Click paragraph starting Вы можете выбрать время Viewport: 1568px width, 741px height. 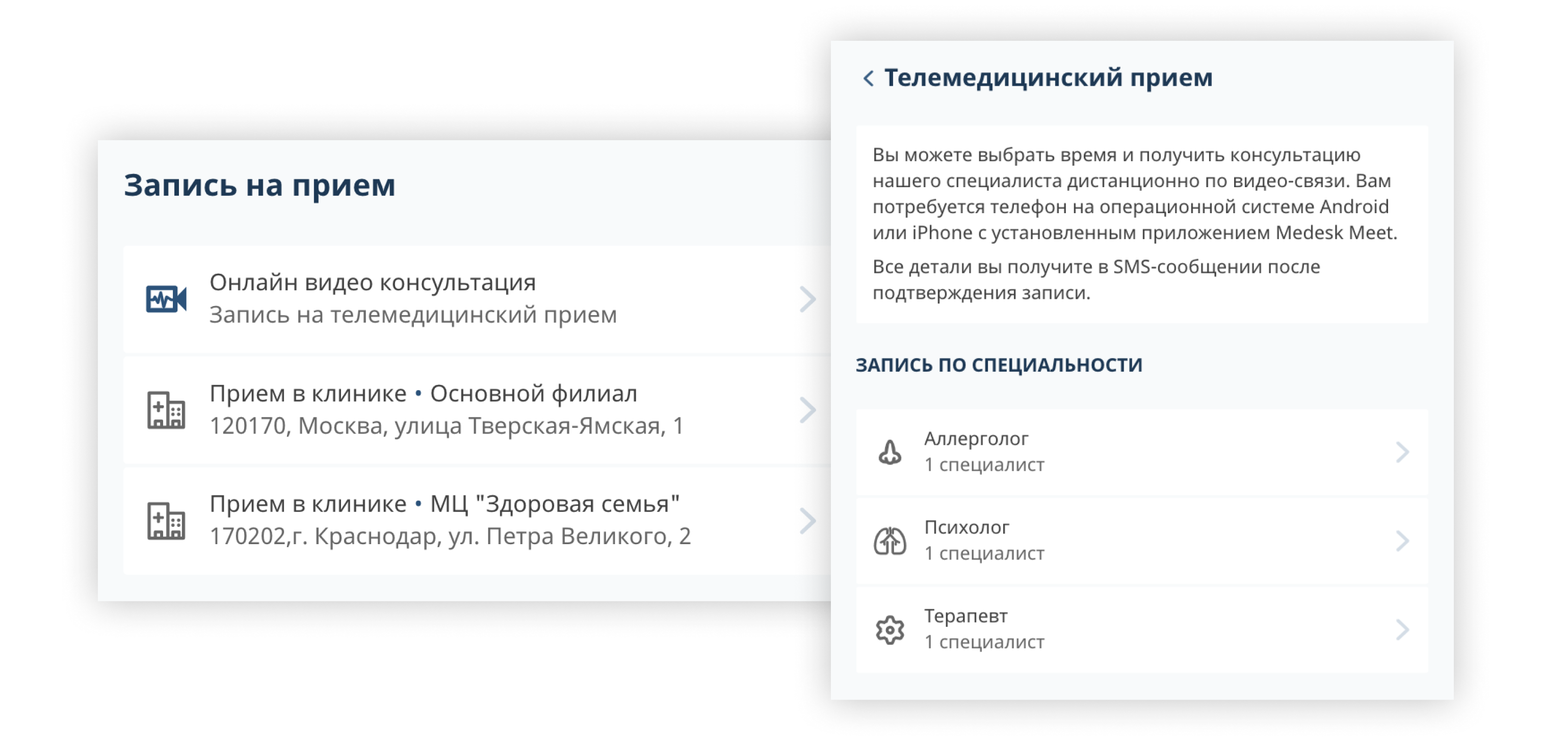pyautogui.click(x=1135, y=194)
